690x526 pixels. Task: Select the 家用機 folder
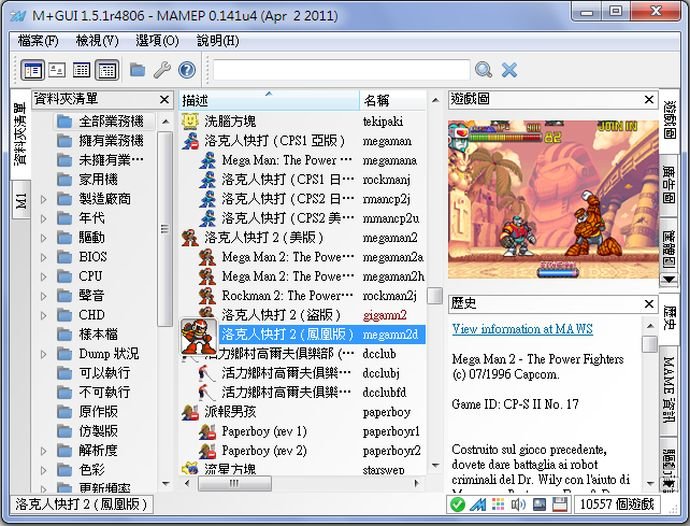pos(87,179)
